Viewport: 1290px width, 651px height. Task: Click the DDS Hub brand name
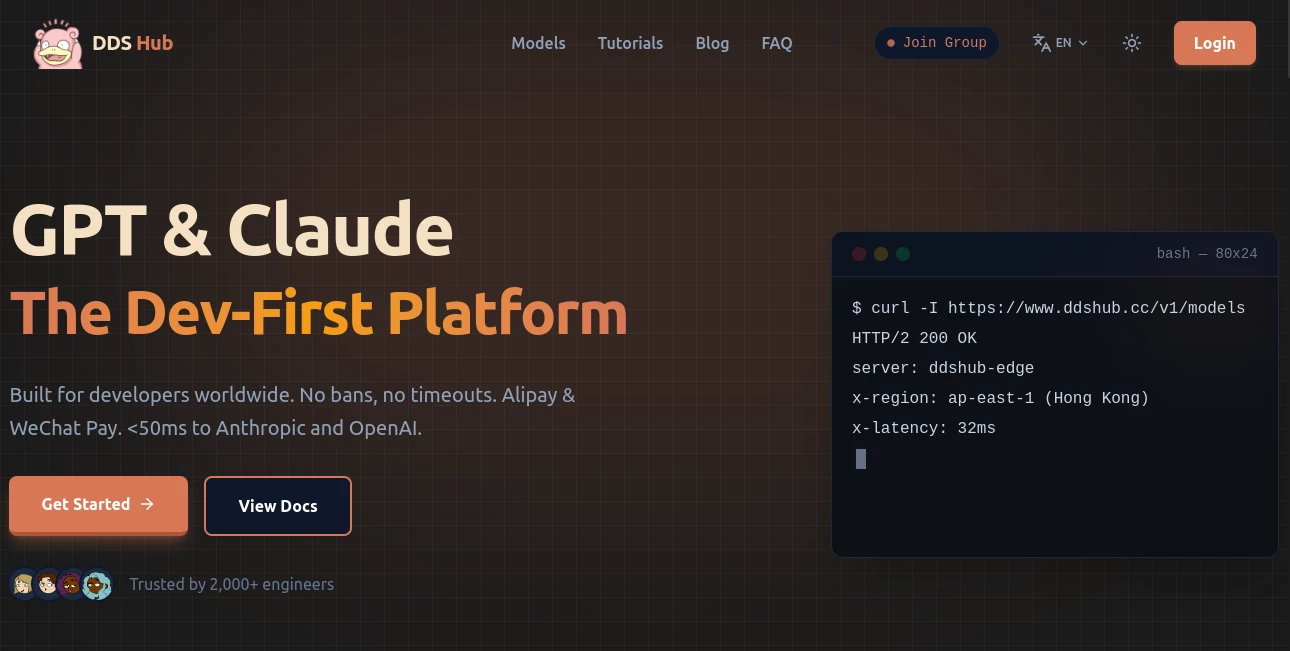[x=132, y=43]
